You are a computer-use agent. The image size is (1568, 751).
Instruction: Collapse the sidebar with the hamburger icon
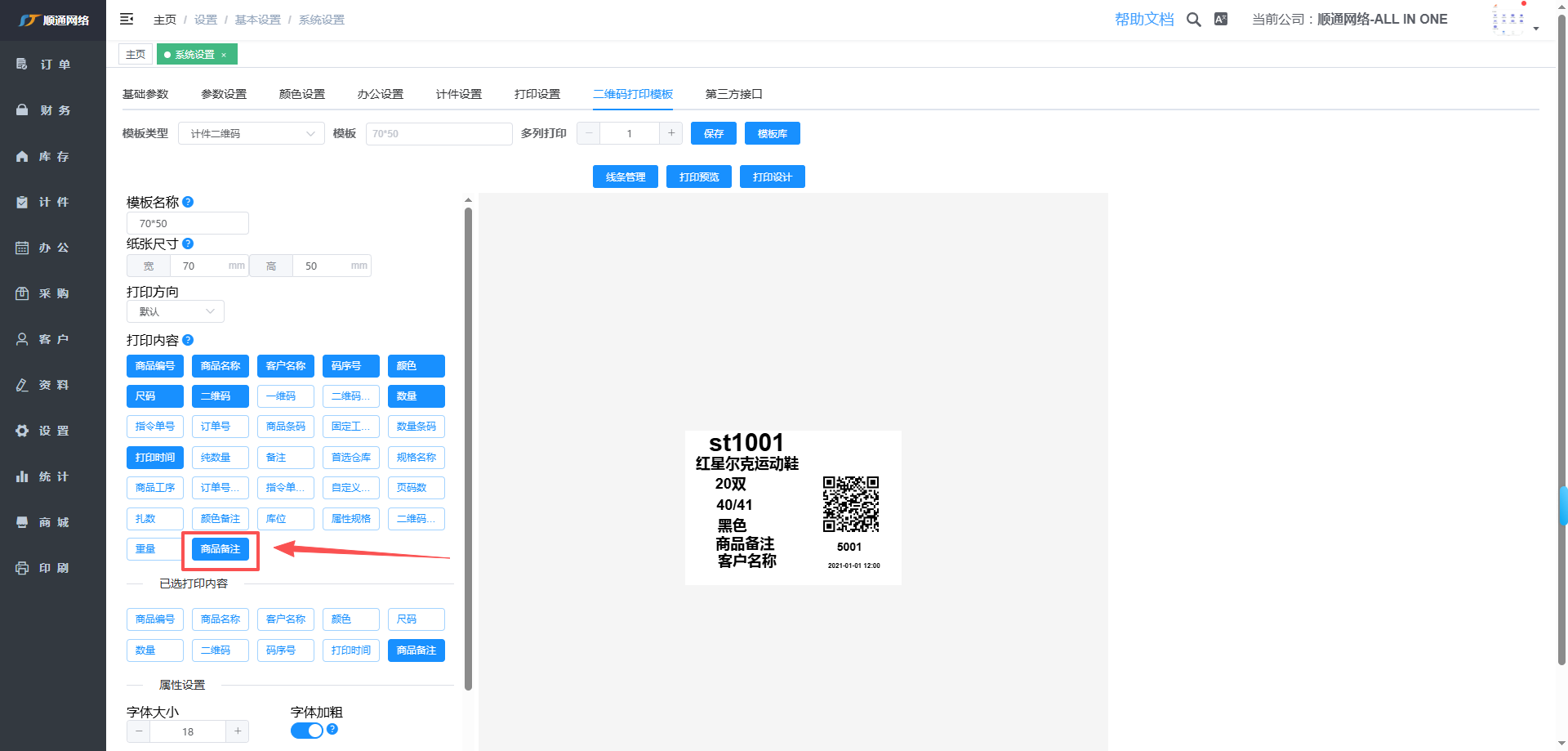tap(127, 19)
